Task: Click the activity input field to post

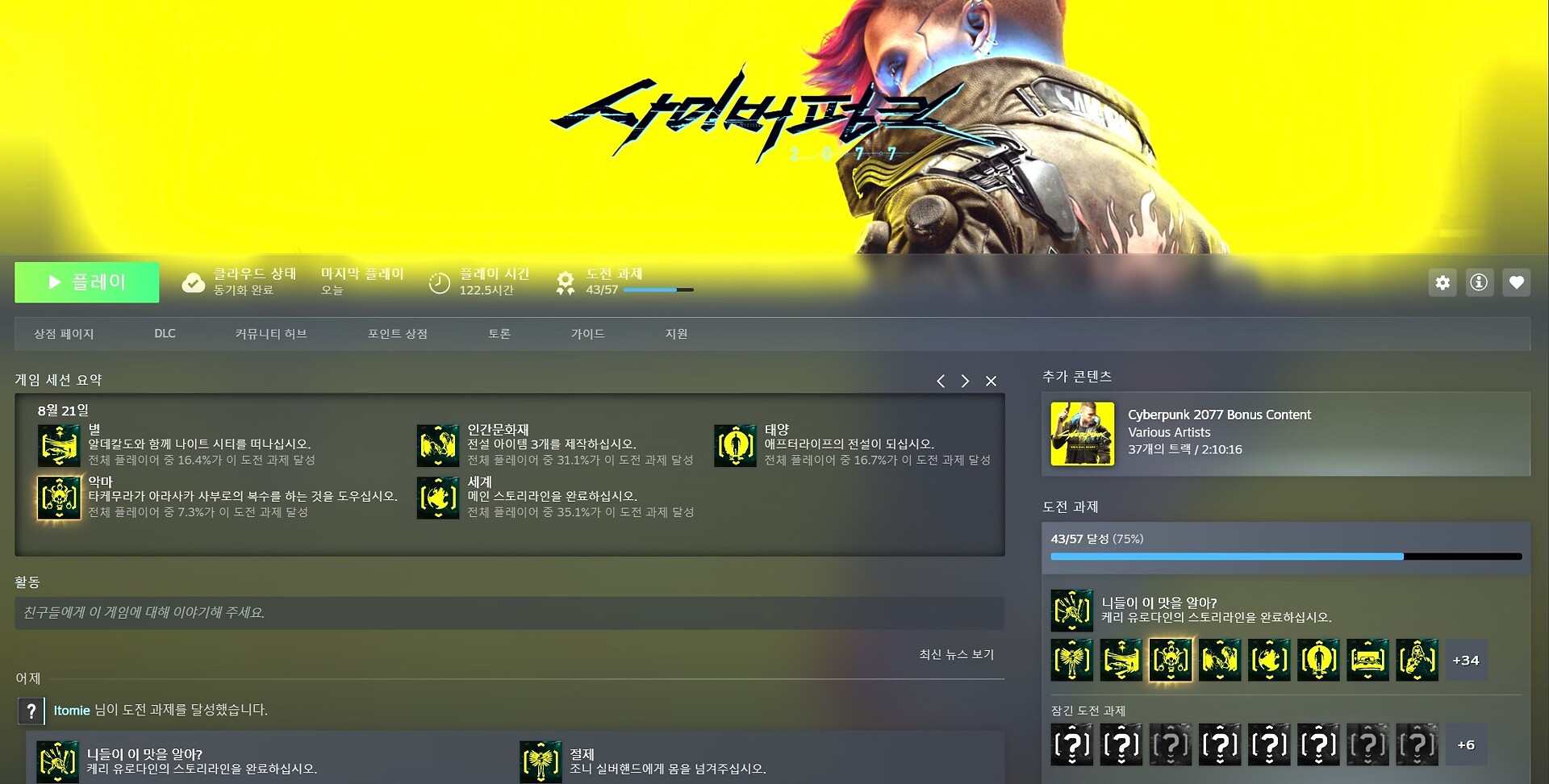Action: pos(509,613)
